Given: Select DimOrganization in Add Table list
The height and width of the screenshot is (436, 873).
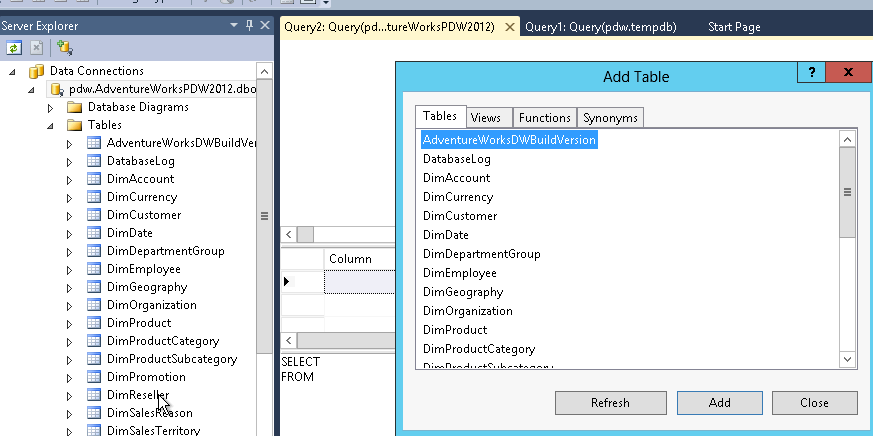Looking at the screenshot, I should [468, 311].
